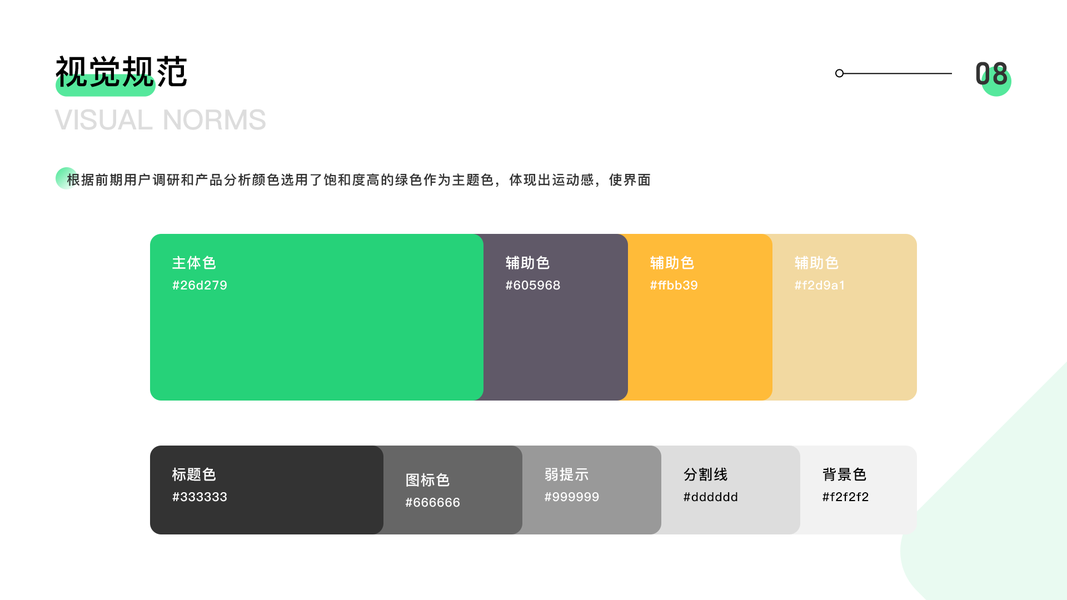Viewport: 1067px width, 600px height.
Task: Click the page number 08
Action: tap(991, 74)
